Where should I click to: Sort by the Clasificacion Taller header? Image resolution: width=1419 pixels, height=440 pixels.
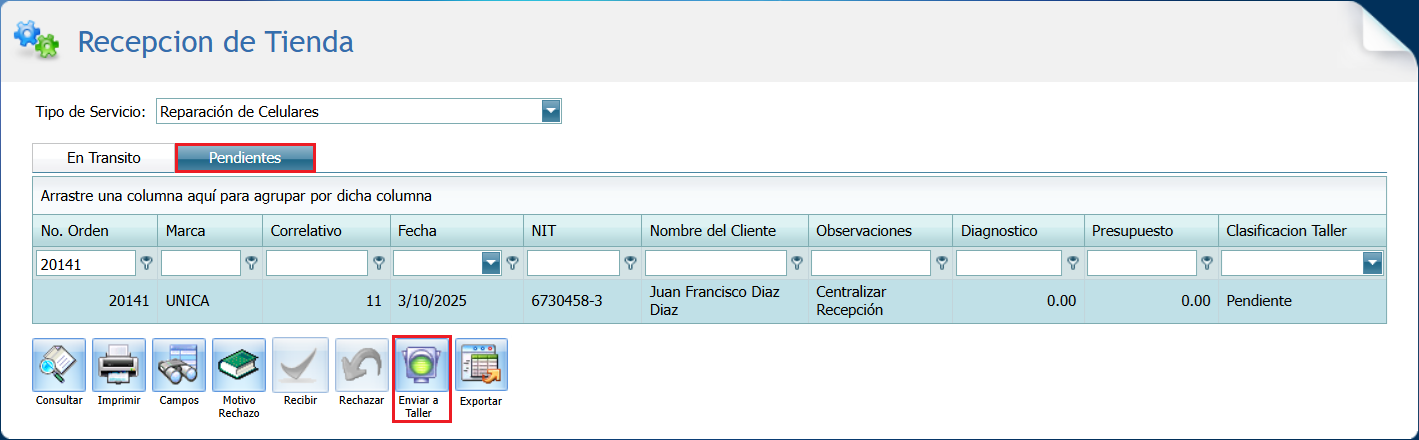point(1302,231)
